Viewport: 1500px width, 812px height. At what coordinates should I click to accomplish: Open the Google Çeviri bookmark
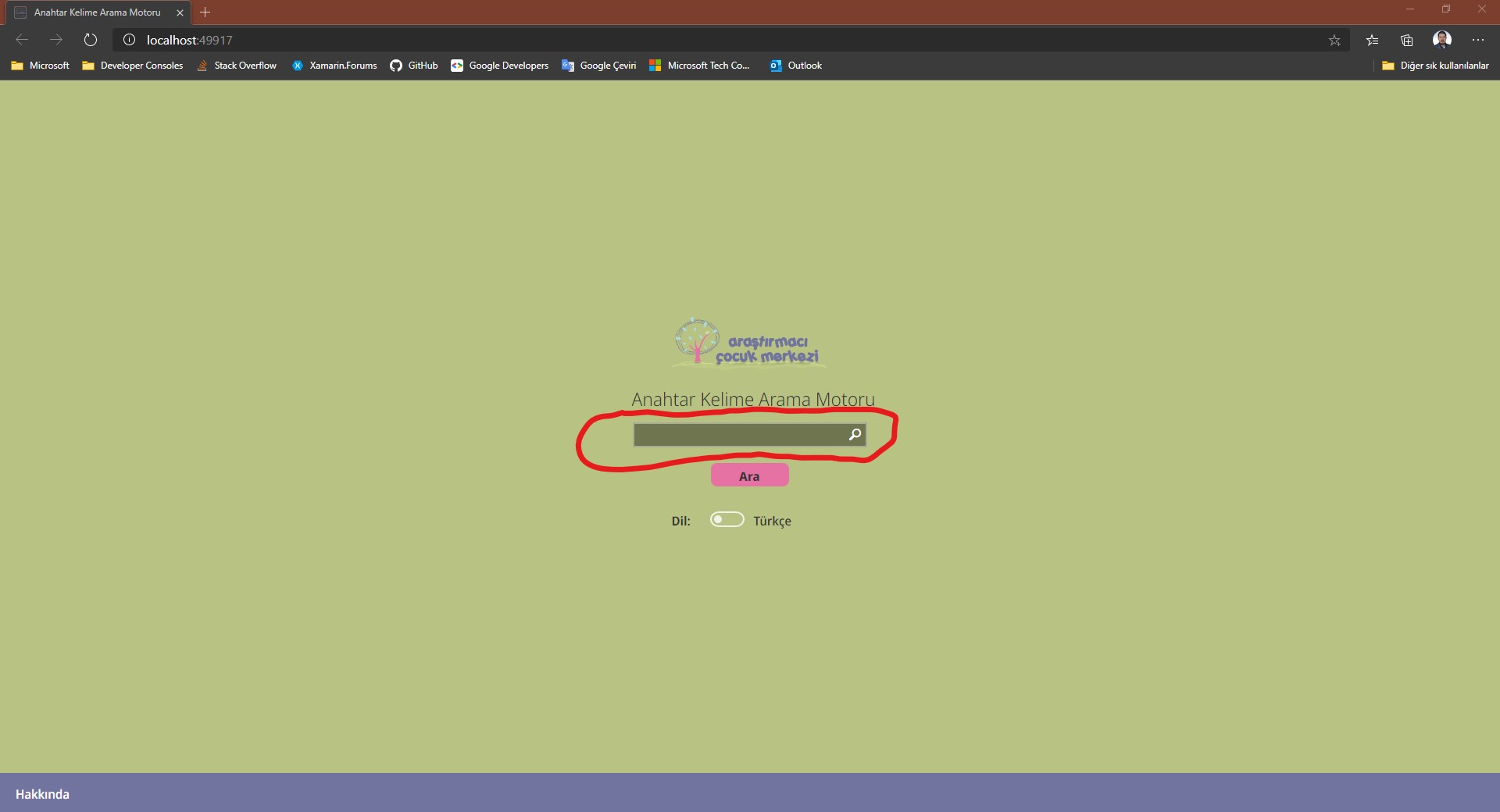pos(599,66)
